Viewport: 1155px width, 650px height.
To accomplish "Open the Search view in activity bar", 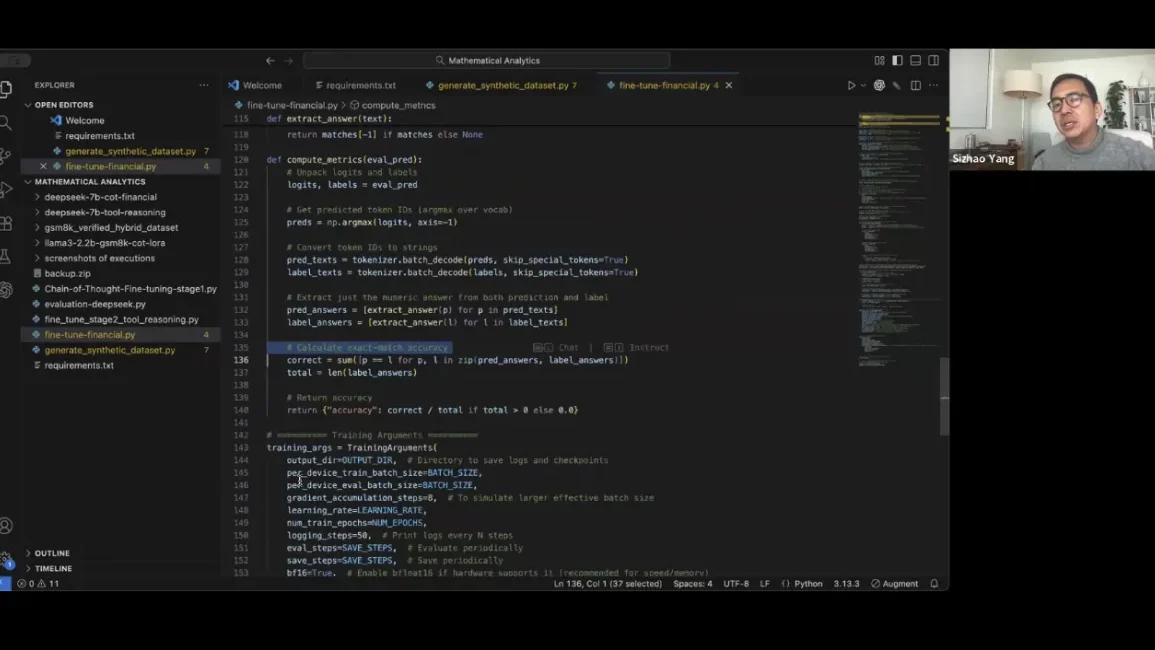I will (x=6, y=122).
